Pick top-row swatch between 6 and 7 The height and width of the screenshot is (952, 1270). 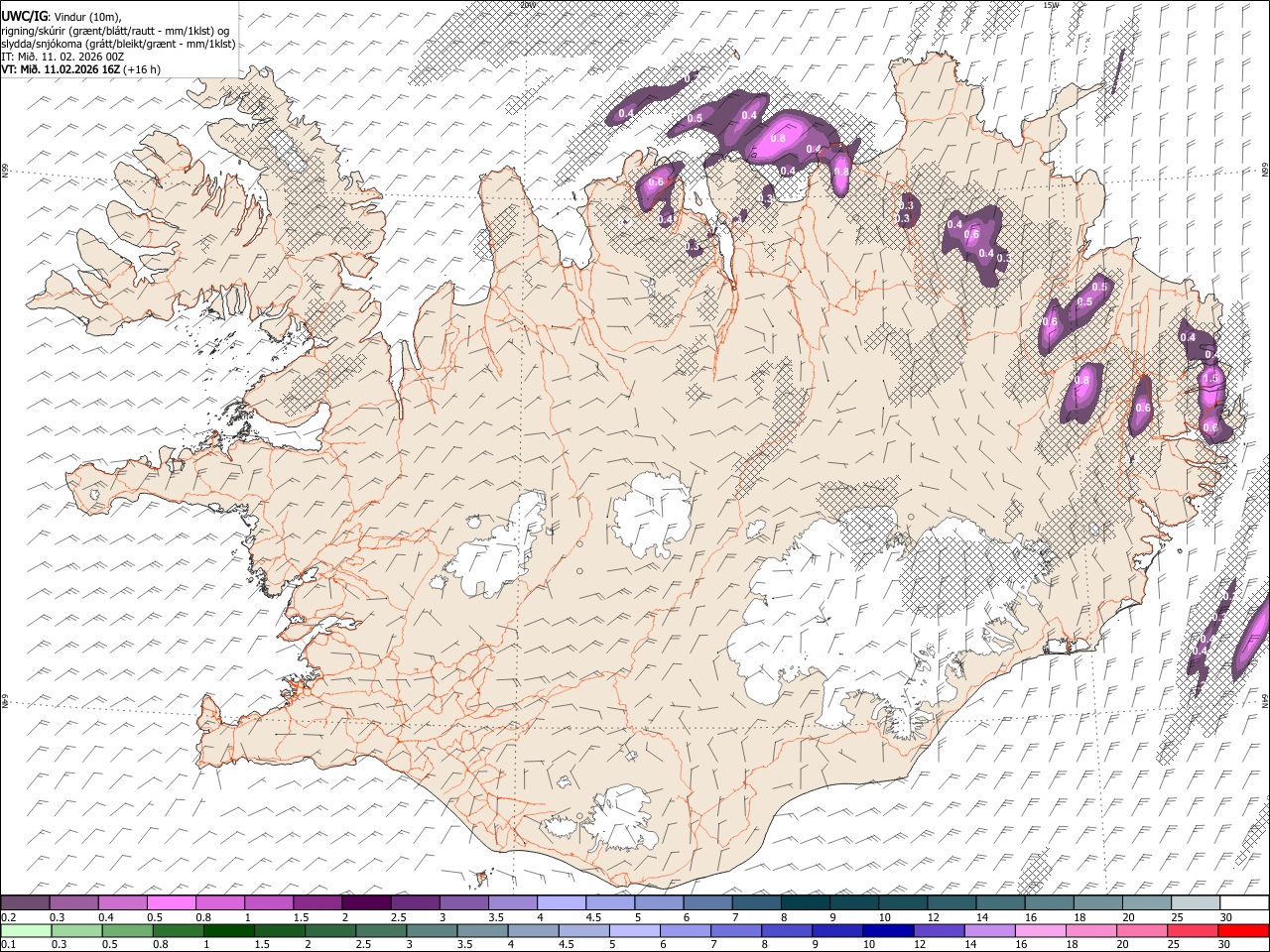pos(707,902)
